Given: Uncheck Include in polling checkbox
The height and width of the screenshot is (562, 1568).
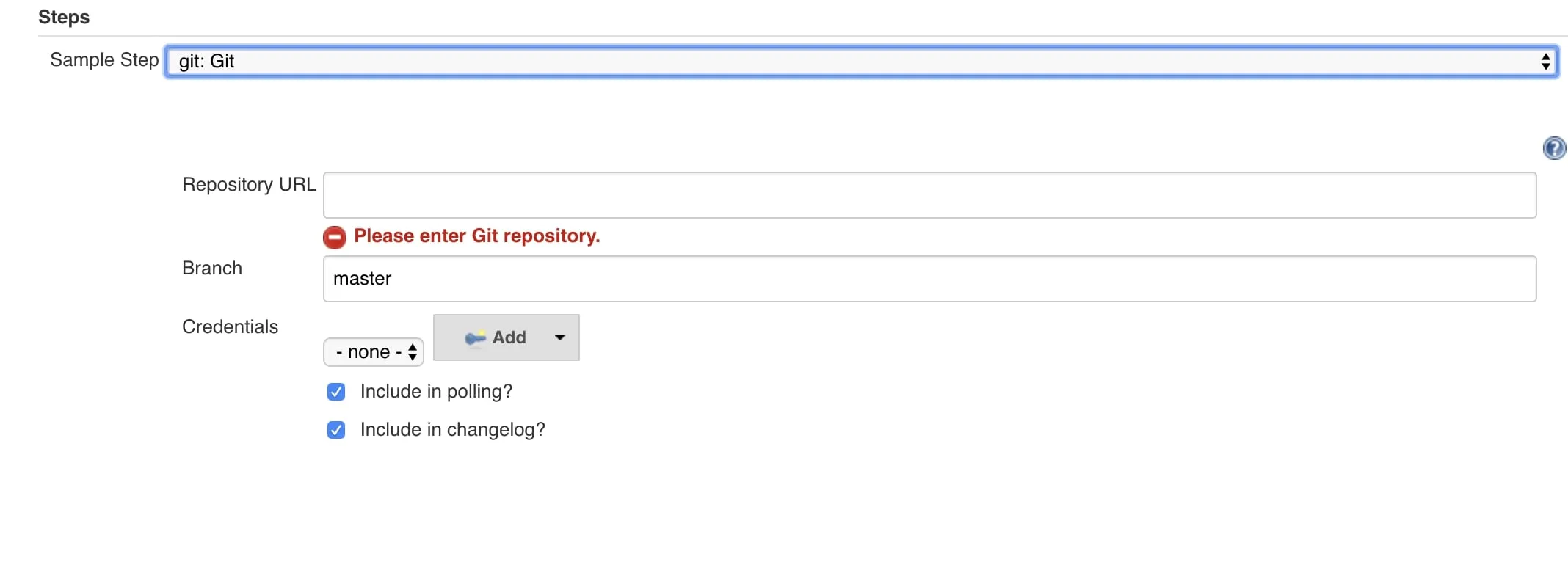Looking at the screenshot, I should [x=336, y=392].
